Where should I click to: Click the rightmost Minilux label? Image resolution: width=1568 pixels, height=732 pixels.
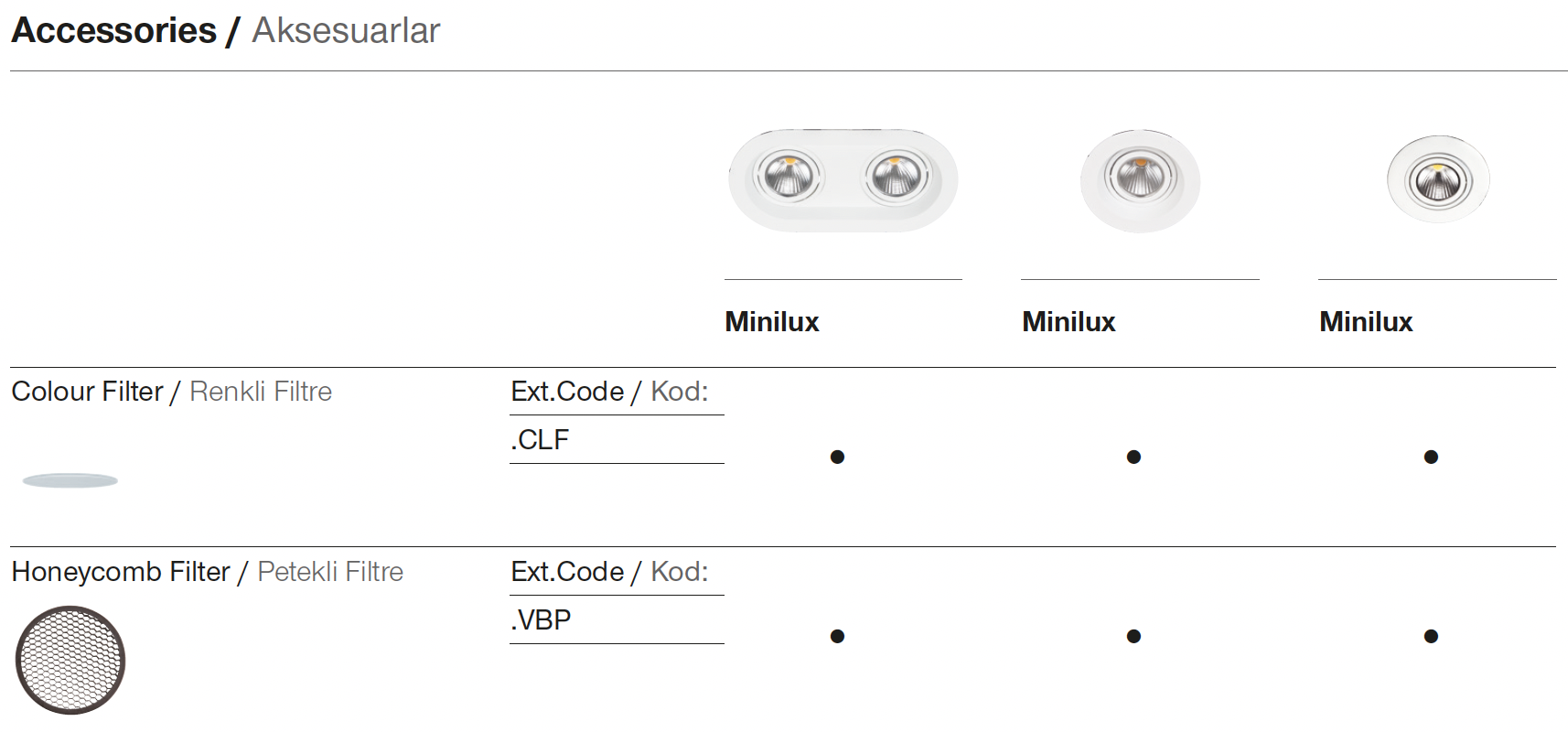coord(1366,322)
